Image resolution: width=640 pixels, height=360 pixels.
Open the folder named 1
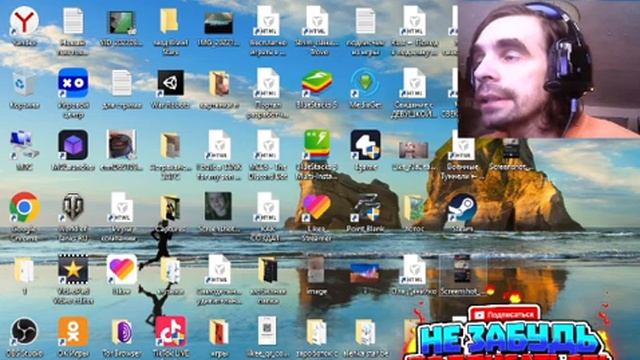coord(24,270)
